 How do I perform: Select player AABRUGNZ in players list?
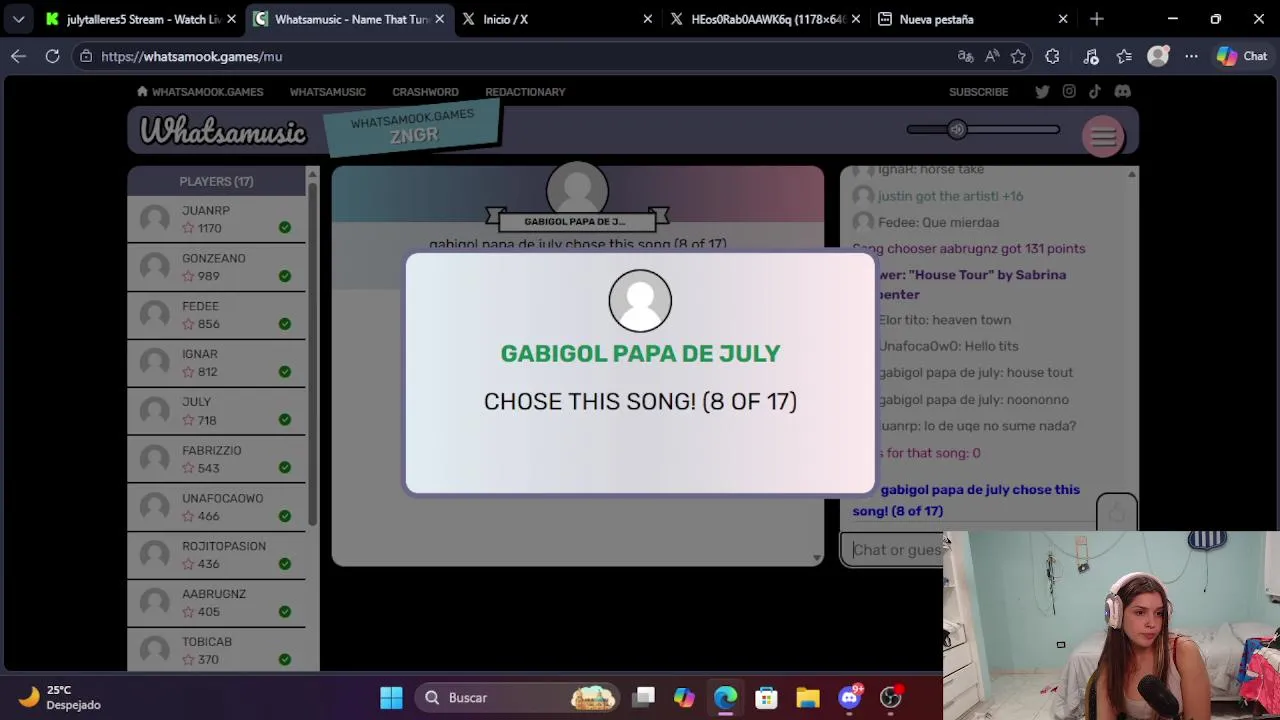point(216,603)
